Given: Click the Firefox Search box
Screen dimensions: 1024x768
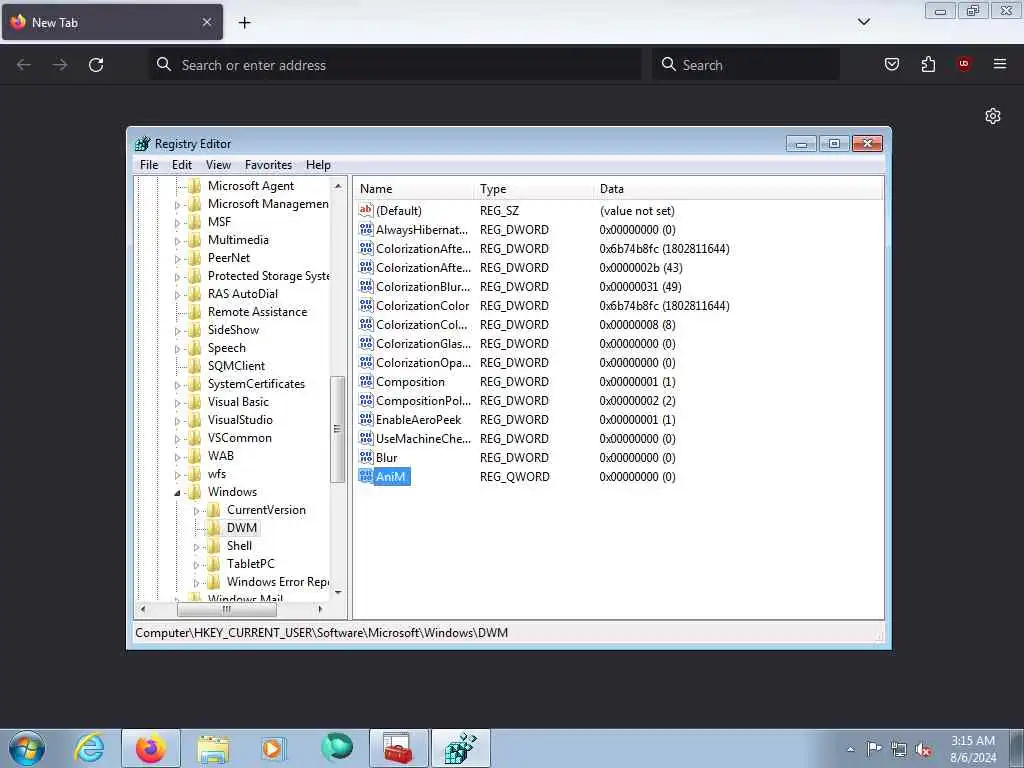Looking at the screenshot, I should pos(746,65).
